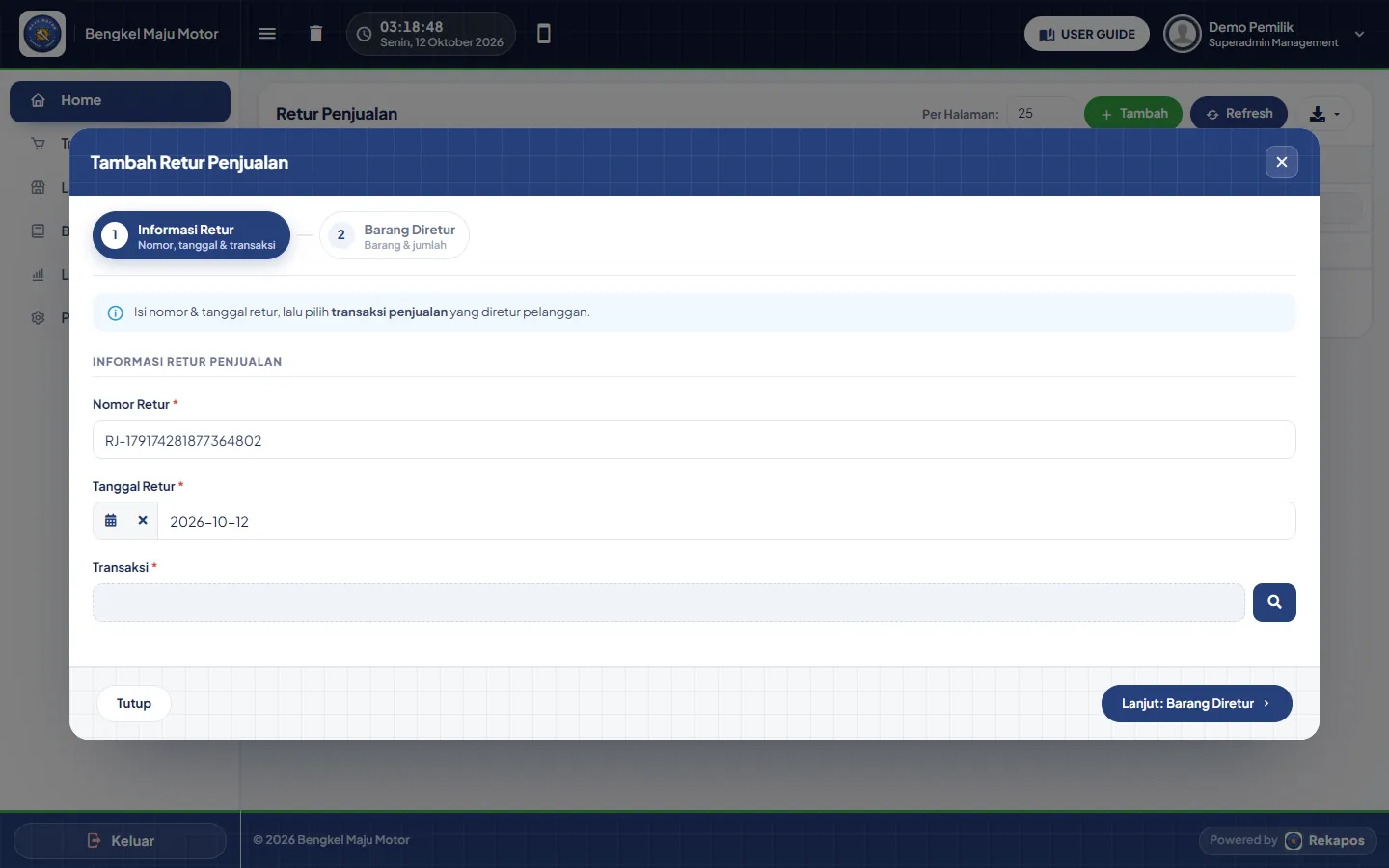The height and width of the screenshot is (868, 1389).
Task: Click the Tanggal Retur date field
Action: pyautogui.click(x=726, y=521)
